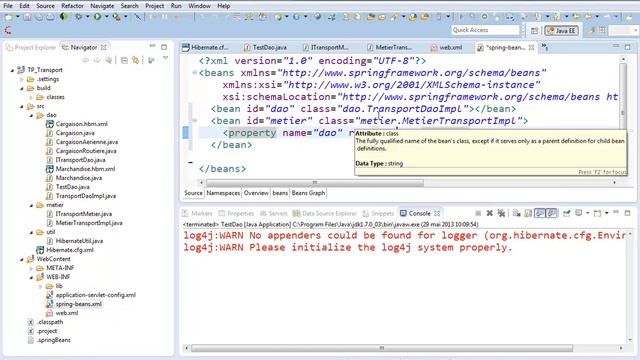Screen dimensions: 640x360
Task: Click Collapse All icon in Navigator
Action: (x=124, y=60)
